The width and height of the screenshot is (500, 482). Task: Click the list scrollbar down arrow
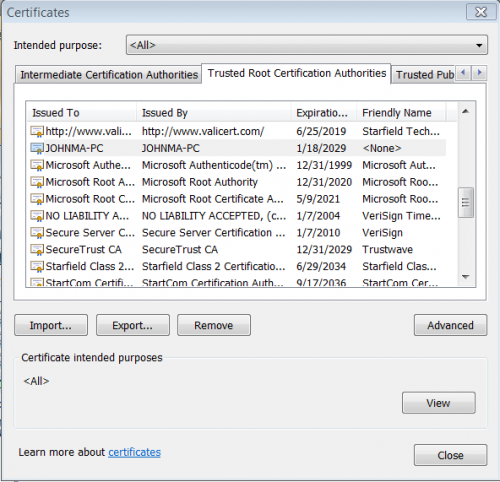click(466, 277)
